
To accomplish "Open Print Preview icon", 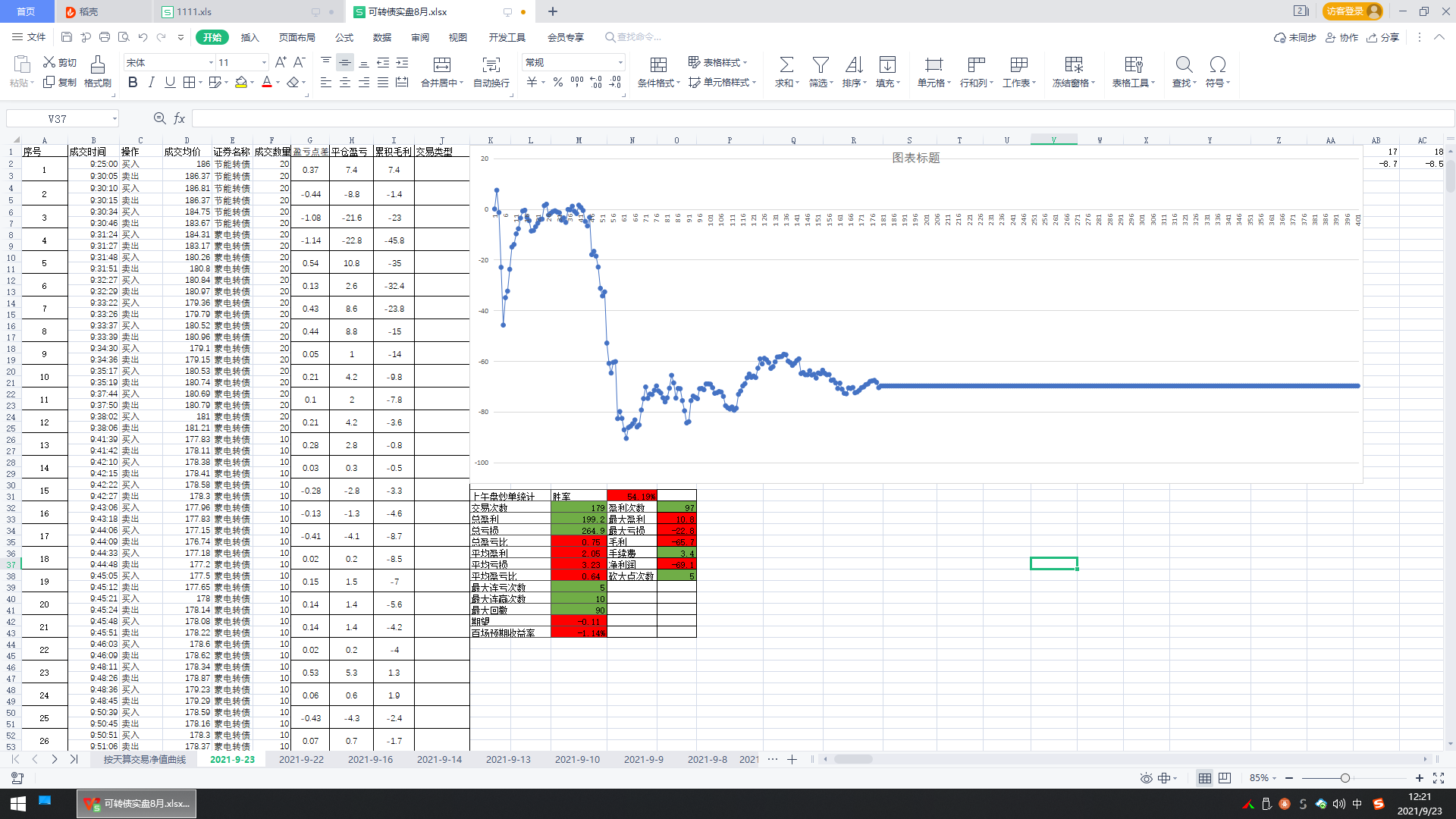I will coord(124,37).
